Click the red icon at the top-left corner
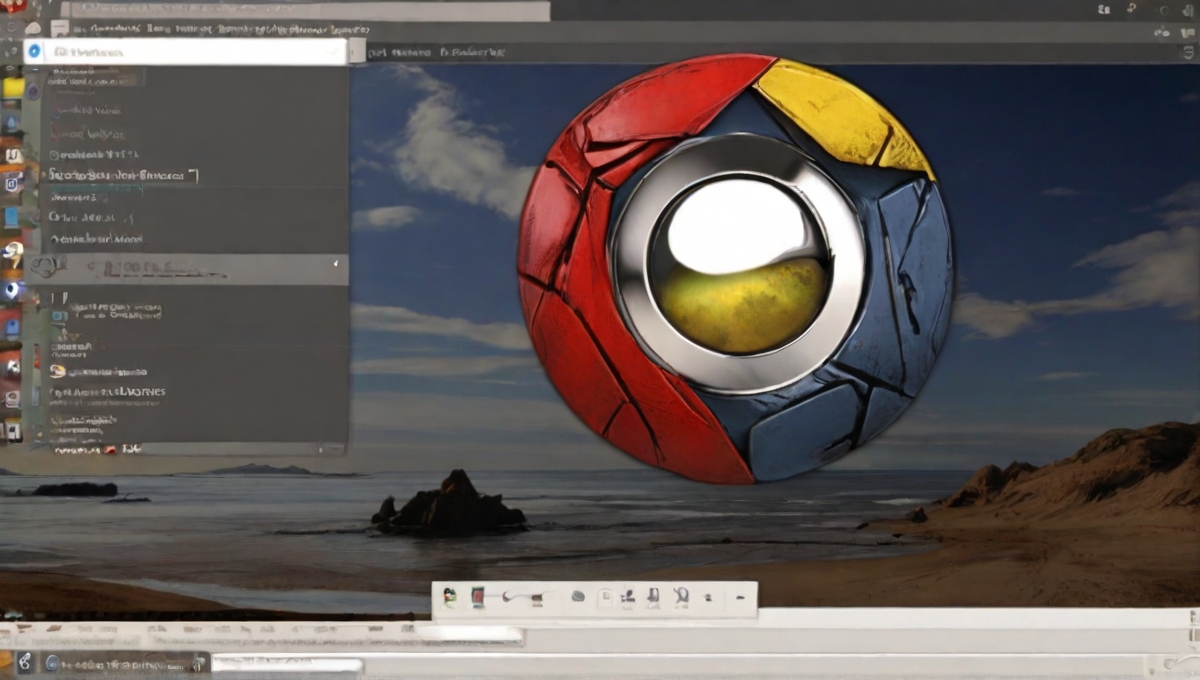Screen dimensions: 1200x680 [x=12, y=6]
